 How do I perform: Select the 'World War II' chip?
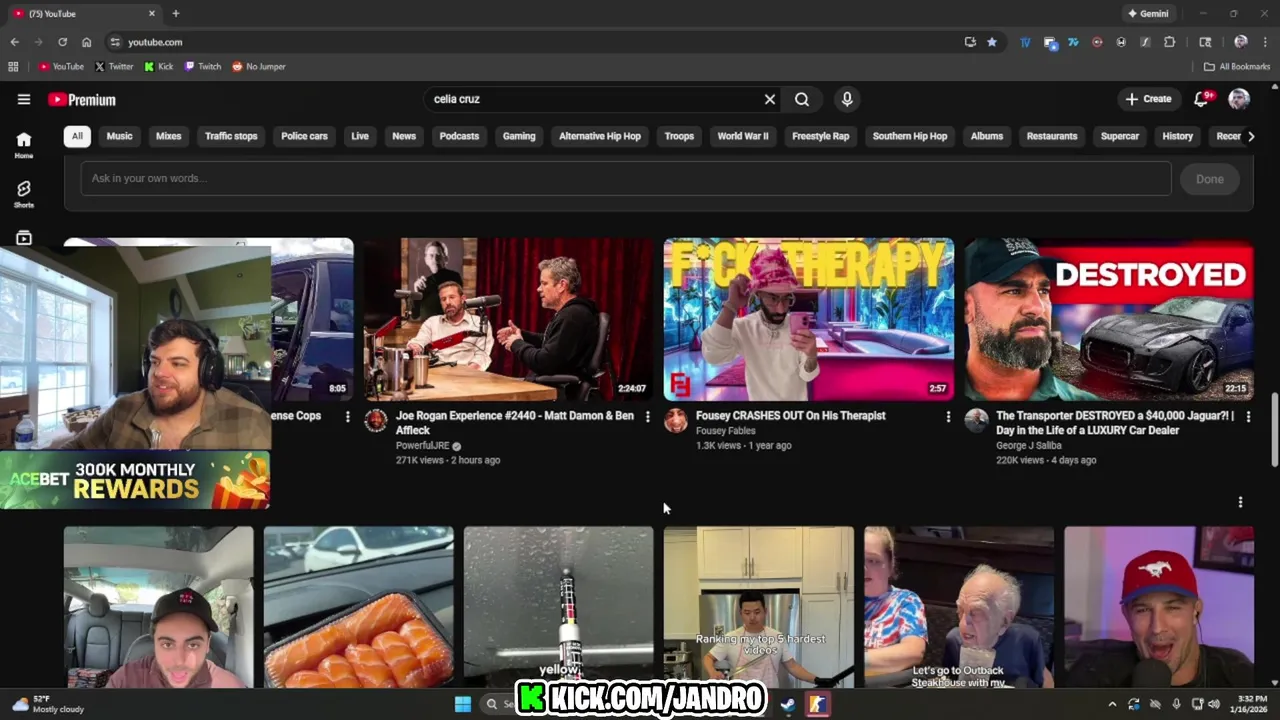[x=743, y=136]
